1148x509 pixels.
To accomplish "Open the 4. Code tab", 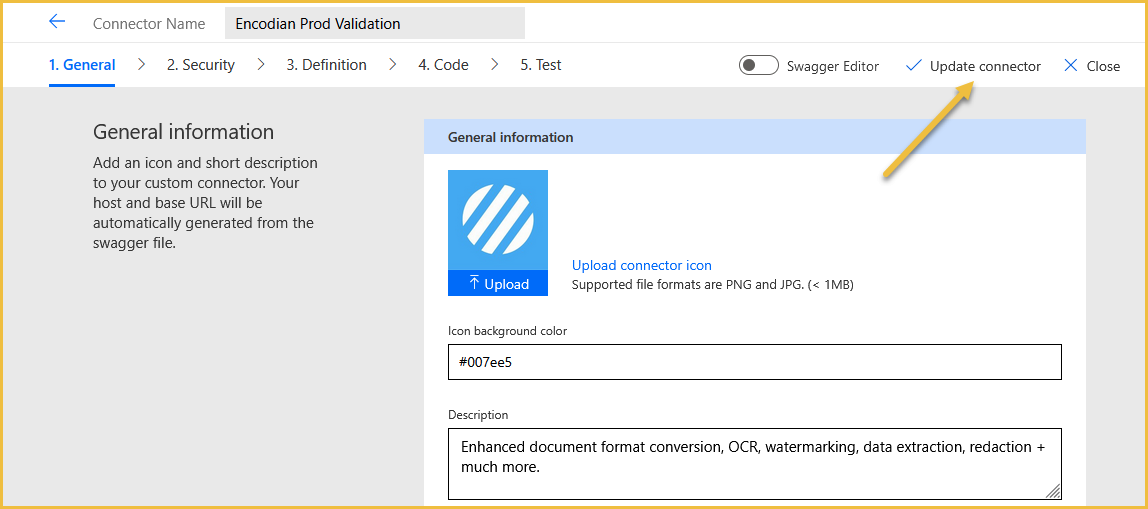I will click(x=443, y=65).
